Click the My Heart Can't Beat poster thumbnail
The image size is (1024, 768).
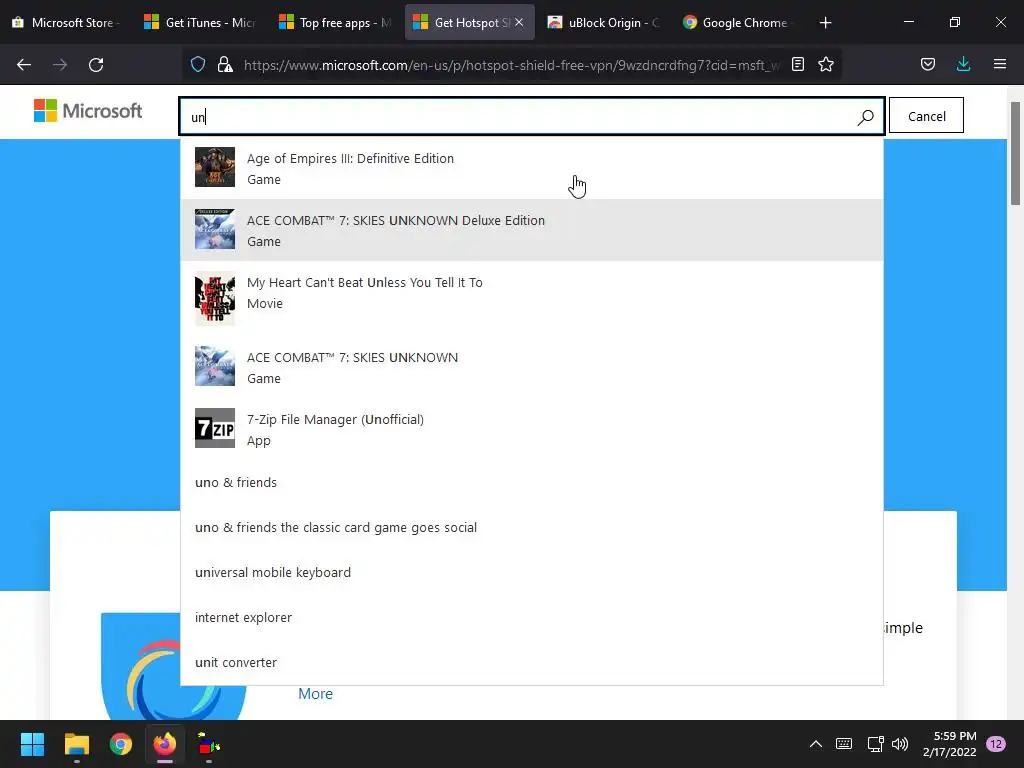coord(215,298)
